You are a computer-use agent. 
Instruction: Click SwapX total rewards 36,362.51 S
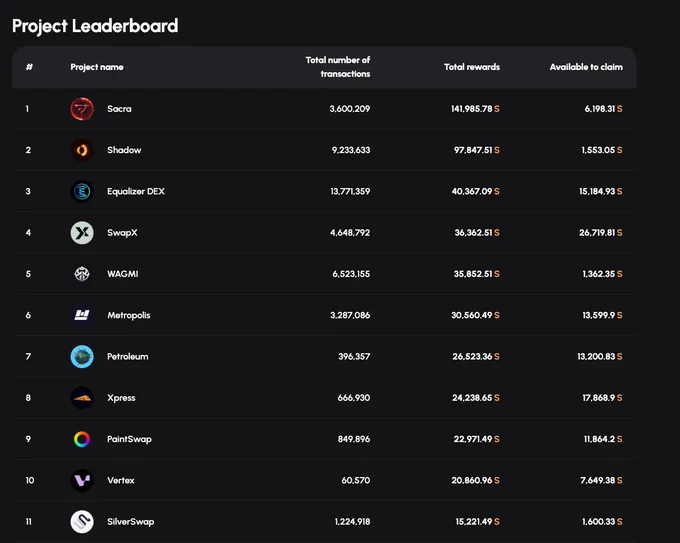(477, 233)
